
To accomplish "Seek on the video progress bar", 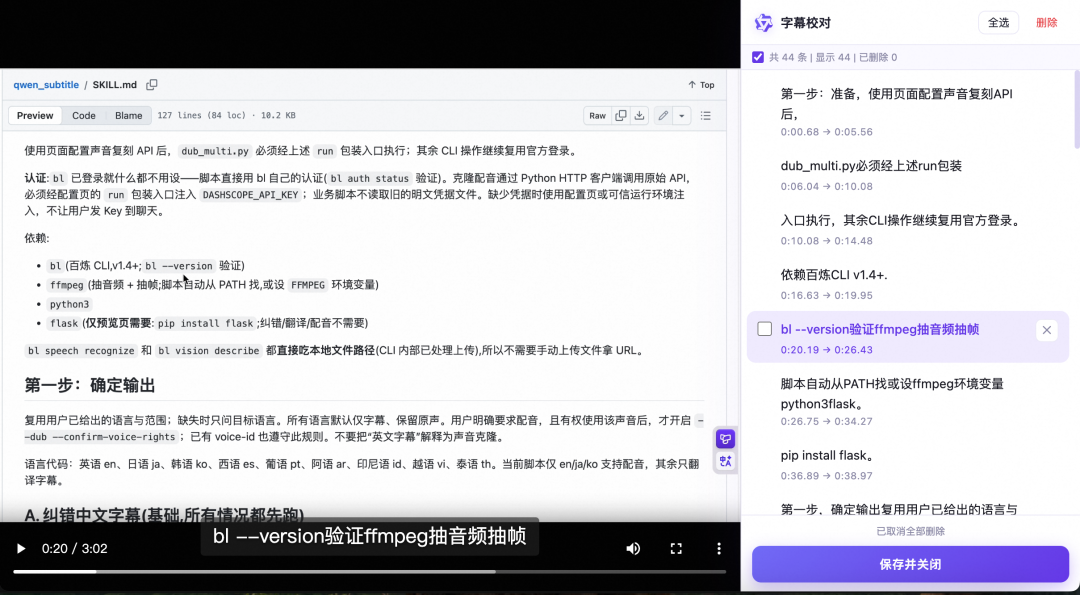I will click(x=369, y=572).
